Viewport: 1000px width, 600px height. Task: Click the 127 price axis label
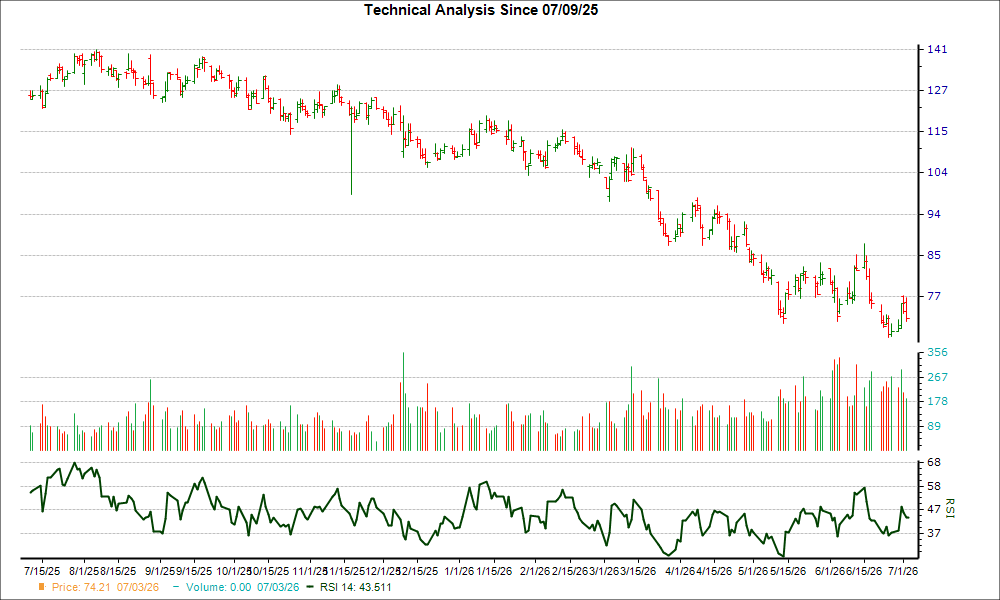[x=937, y=91]
